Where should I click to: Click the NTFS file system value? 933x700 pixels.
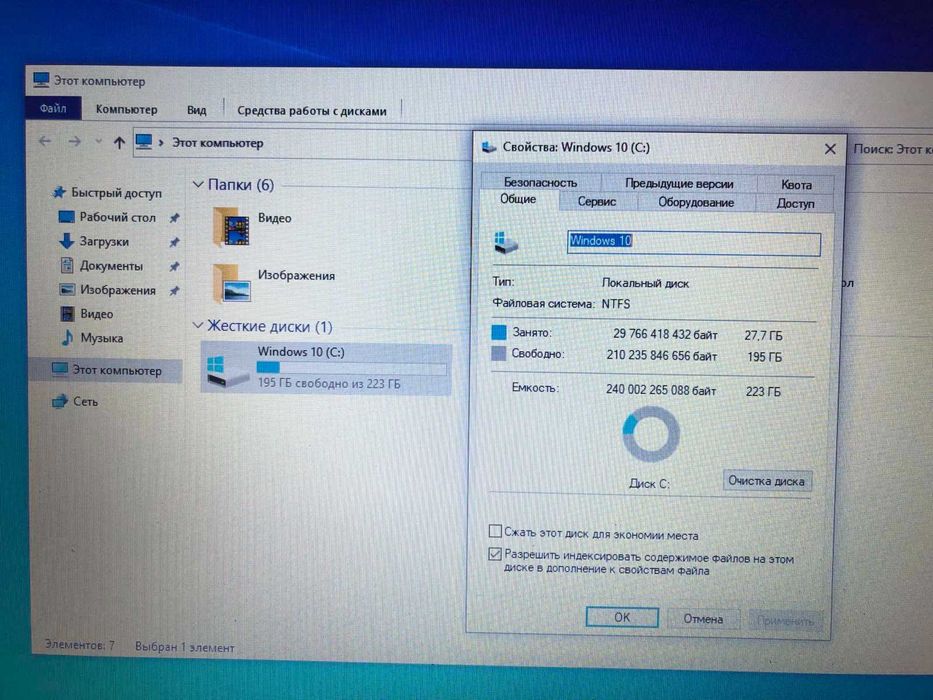coord(615,304)
